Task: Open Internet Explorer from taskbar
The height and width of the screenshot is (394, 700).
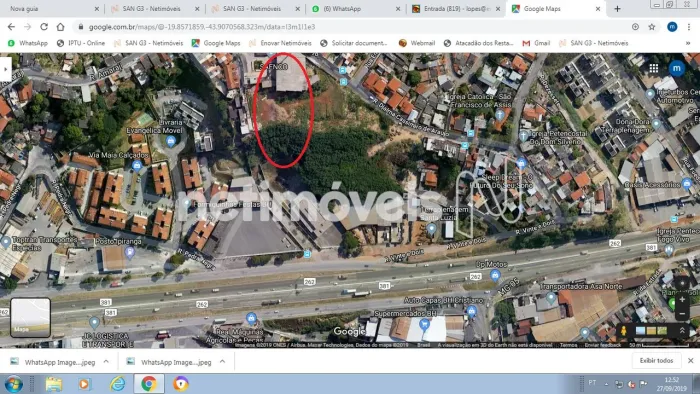Action: point(118,384)
